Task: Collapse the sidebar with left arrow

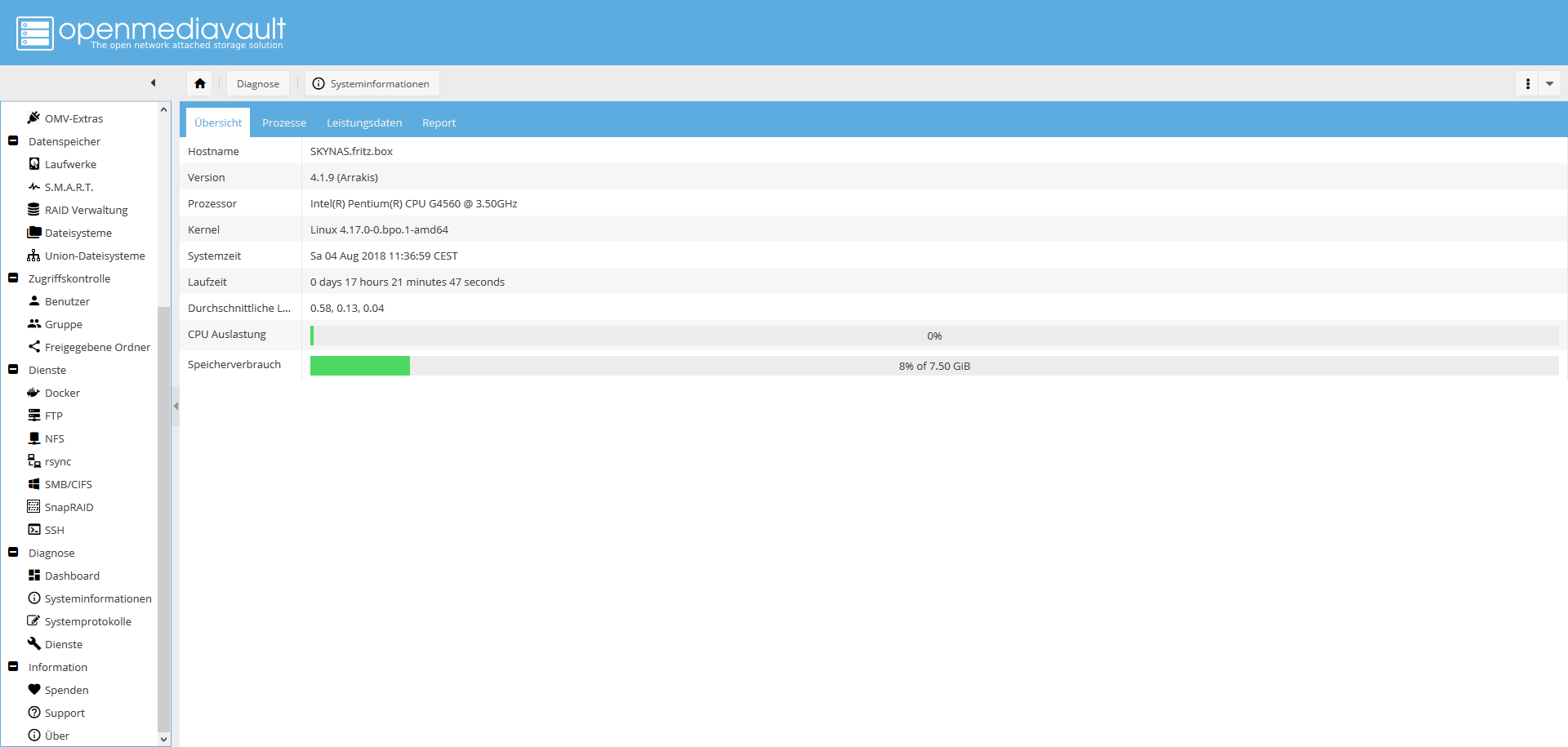Action: point(153,82)
